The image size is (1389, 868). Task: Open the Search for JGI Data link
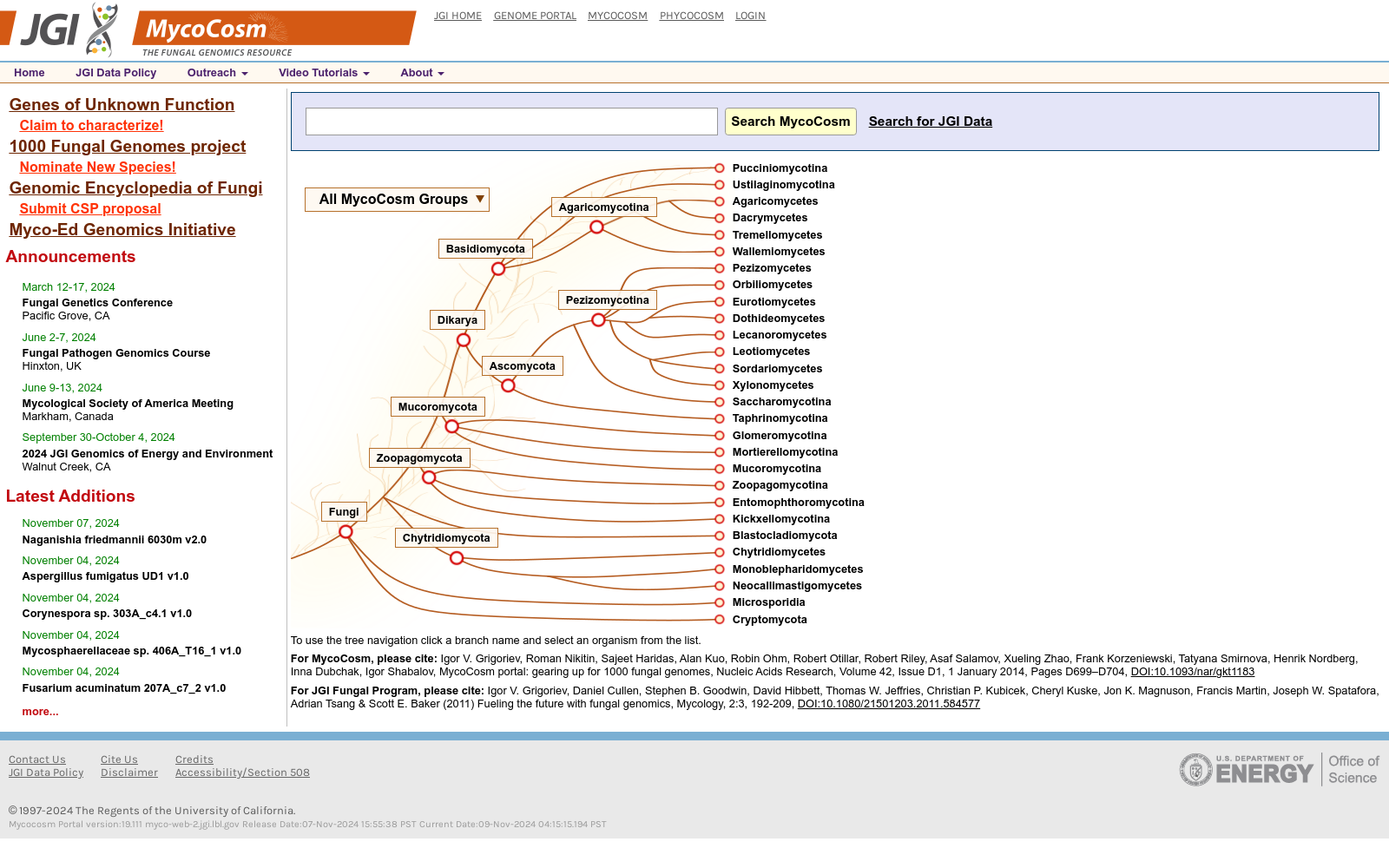[931, 122]
